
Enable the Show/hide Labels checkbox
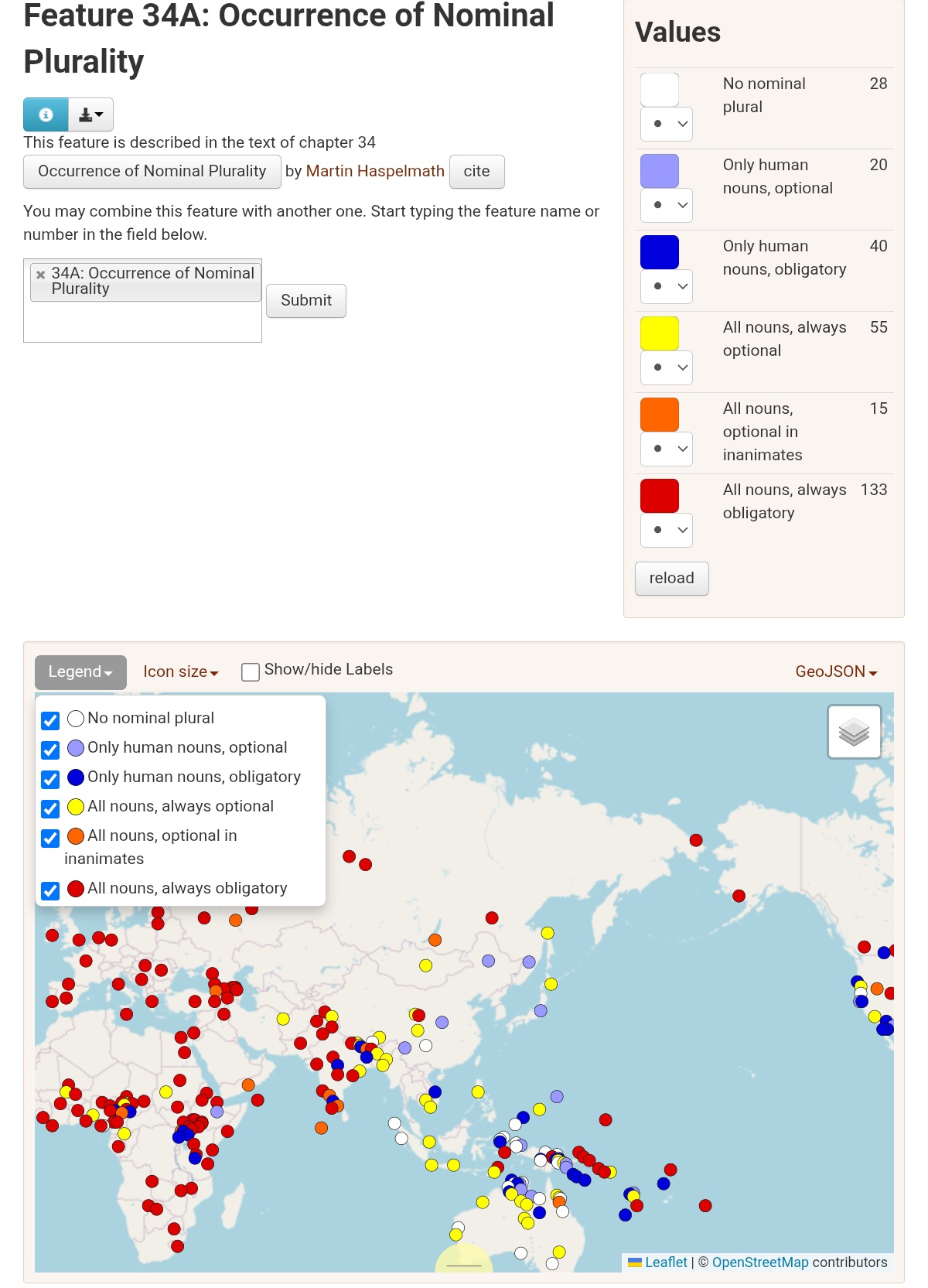[x=251, y=672]
